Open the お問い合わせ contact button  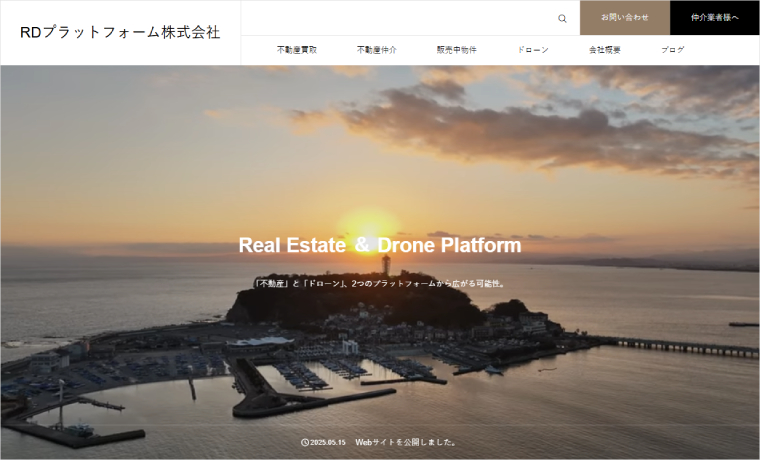click(x=624, y=18)
